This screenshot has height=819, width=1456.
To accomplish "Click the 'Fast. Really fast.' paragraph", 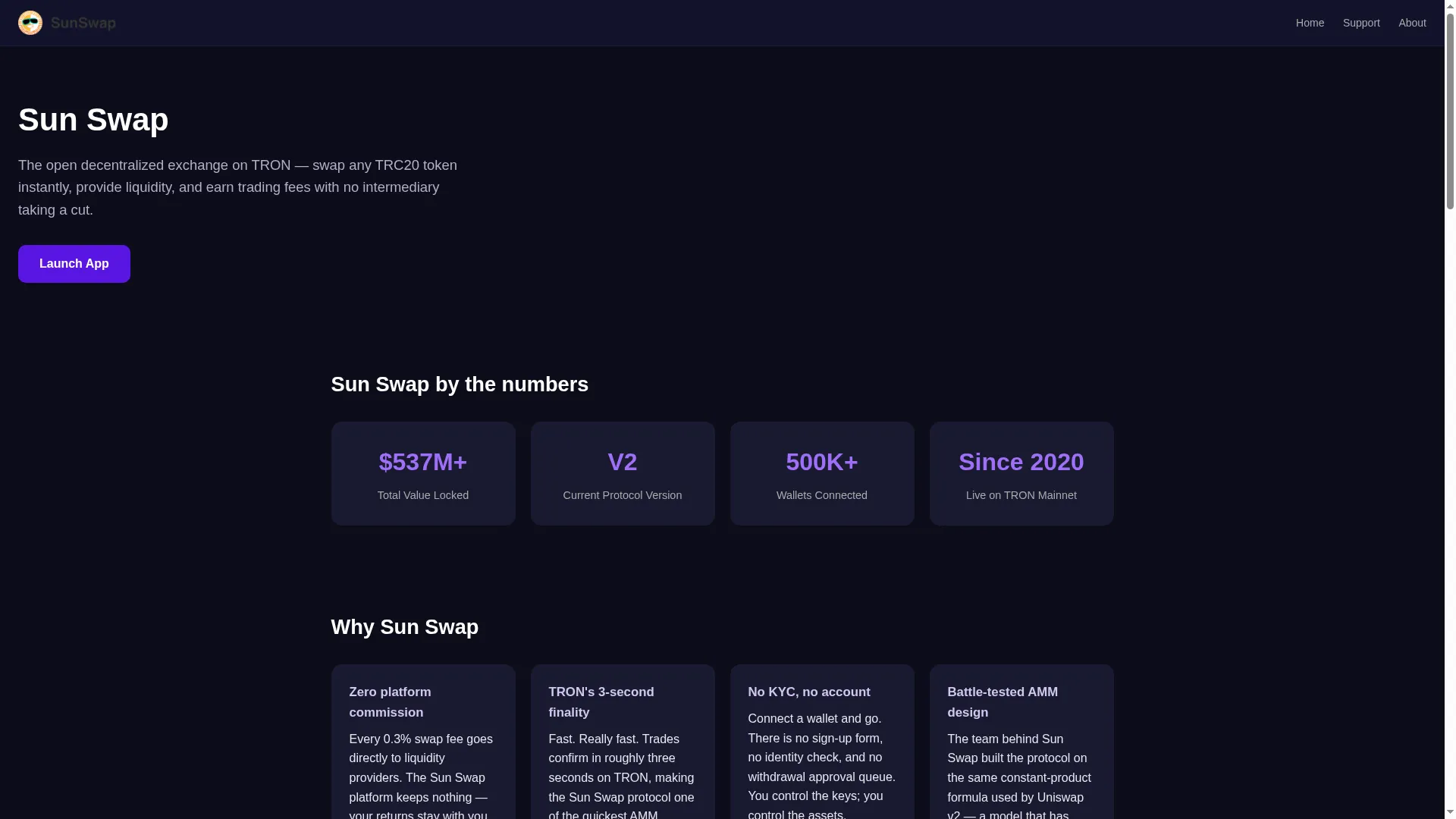I will (x=622, y=777).
